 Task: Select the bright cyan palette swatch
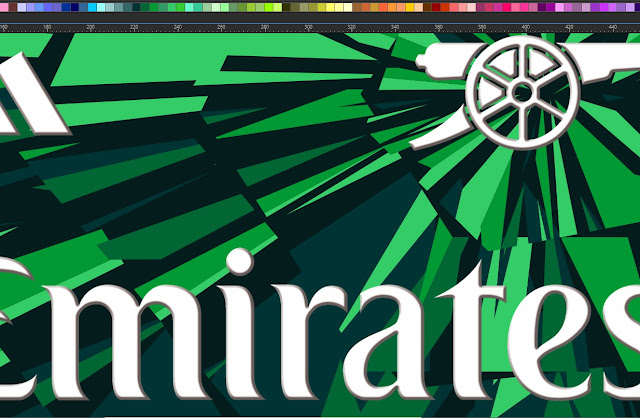point(92,7)
